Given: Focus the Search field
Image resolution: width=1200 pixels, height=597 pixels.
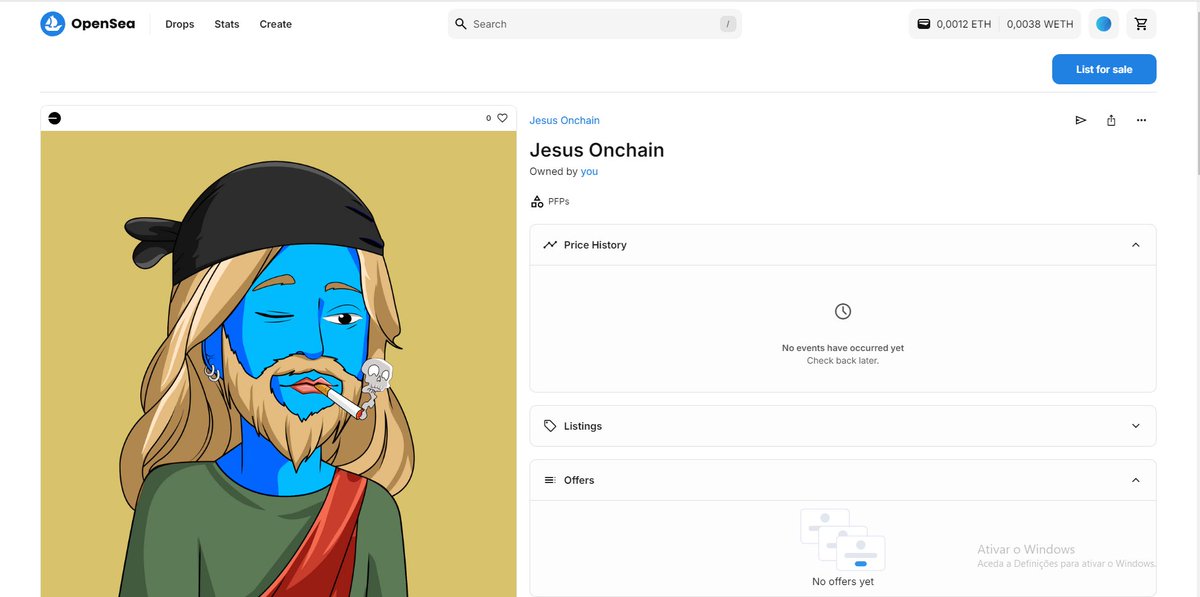Looking at the screenshot, I should pos(595,24).
